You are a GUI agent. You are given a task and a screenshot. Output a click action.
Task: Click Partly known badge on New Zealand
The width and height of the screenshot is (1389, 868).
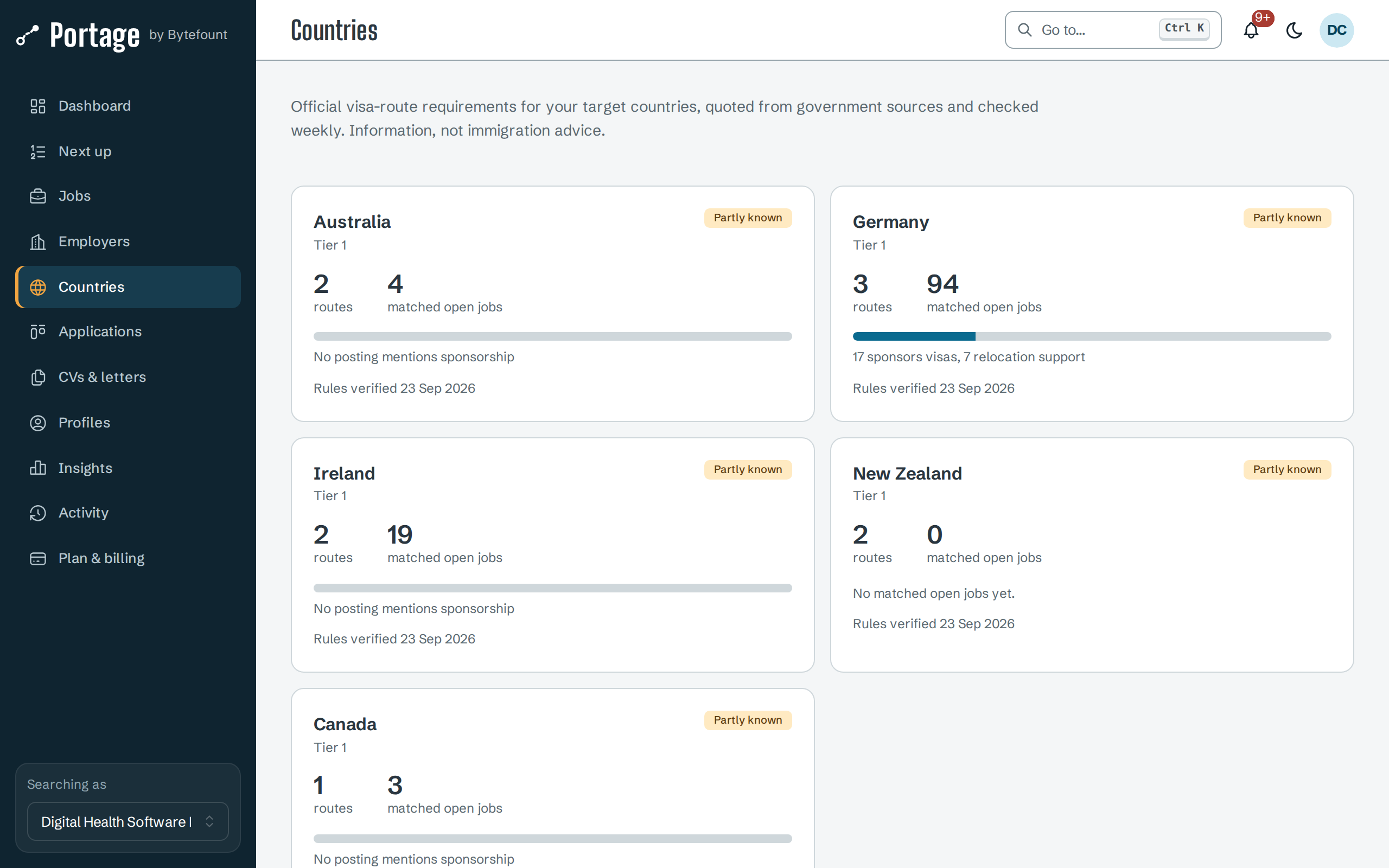[x=1287, y=470]
